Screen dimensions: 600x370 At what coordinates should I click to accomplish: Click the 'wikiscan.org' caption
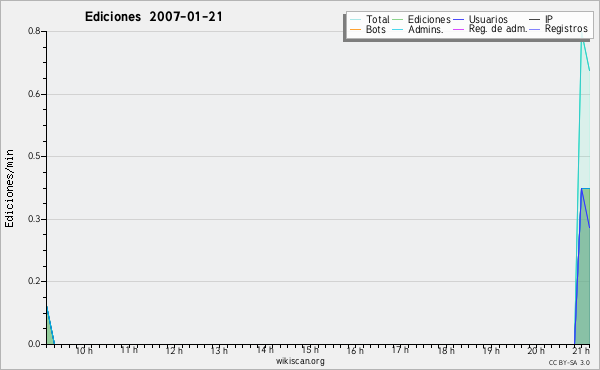[x=300, y=361]
